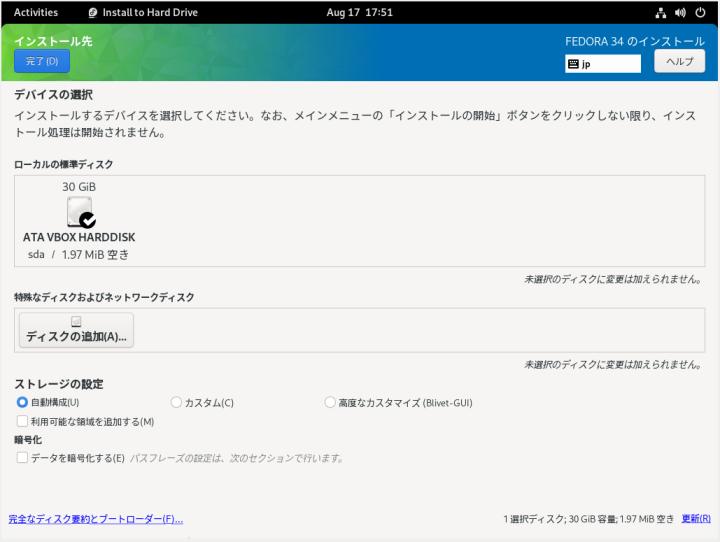This screenshot has width=720, height=542.
Task: Click the デバイスの選択 heading
Action: click(x=53, y=95)
